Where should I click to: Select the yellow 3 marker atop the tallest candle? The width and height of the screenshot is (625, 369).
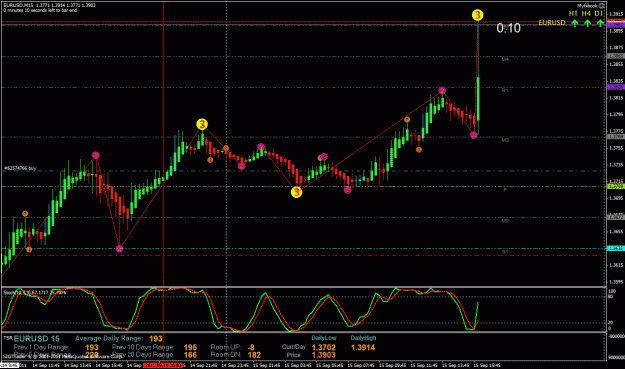(478, 15)
